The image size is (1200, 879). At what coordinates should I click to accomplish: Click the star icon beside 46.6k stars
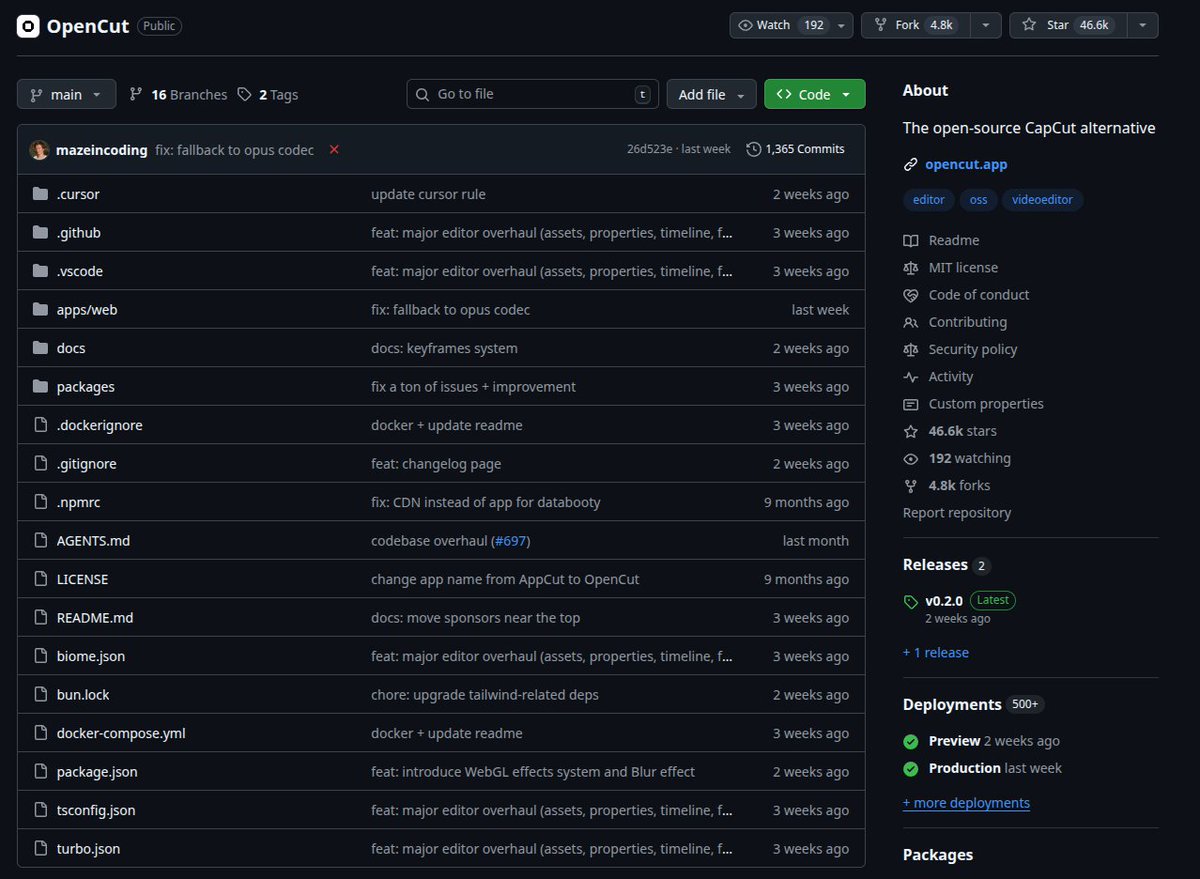coord(910,431)
